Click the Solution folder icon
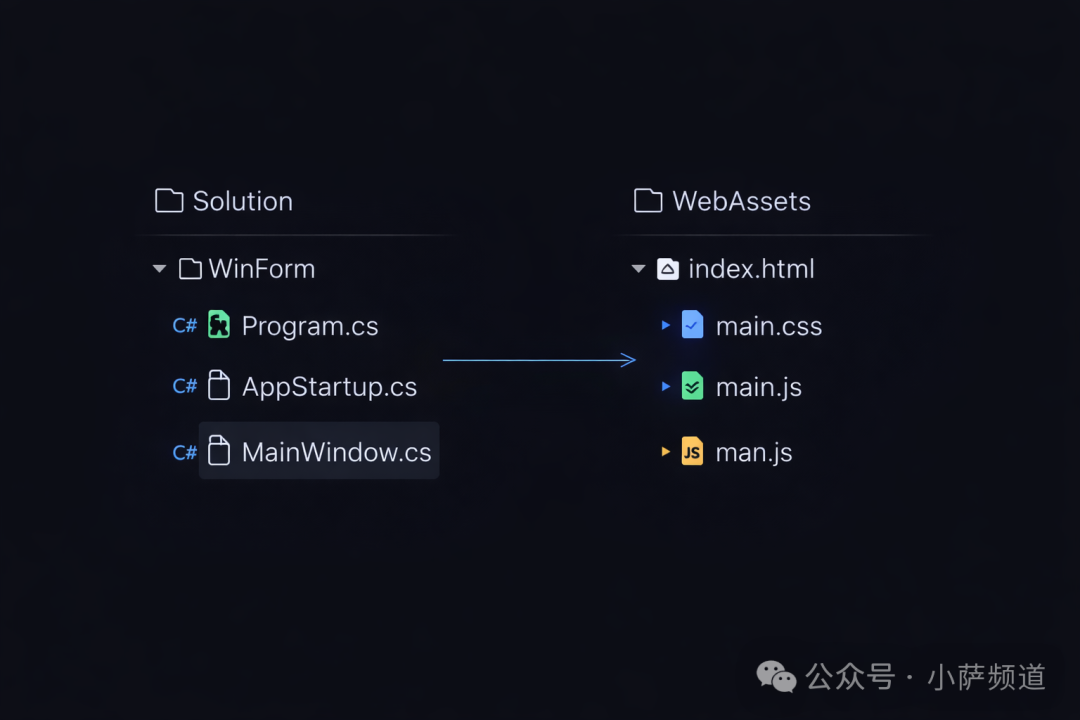 click(169, 201)
